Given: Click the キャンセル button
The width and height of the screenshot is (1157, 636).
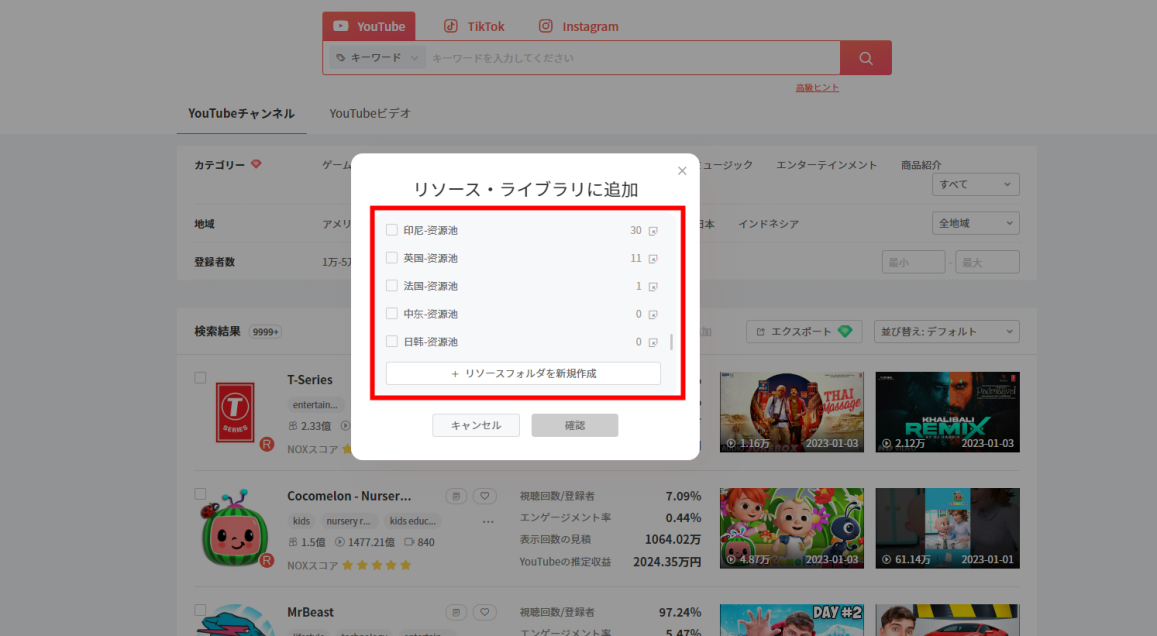Looking at the screenshot, I should (476, 425).
